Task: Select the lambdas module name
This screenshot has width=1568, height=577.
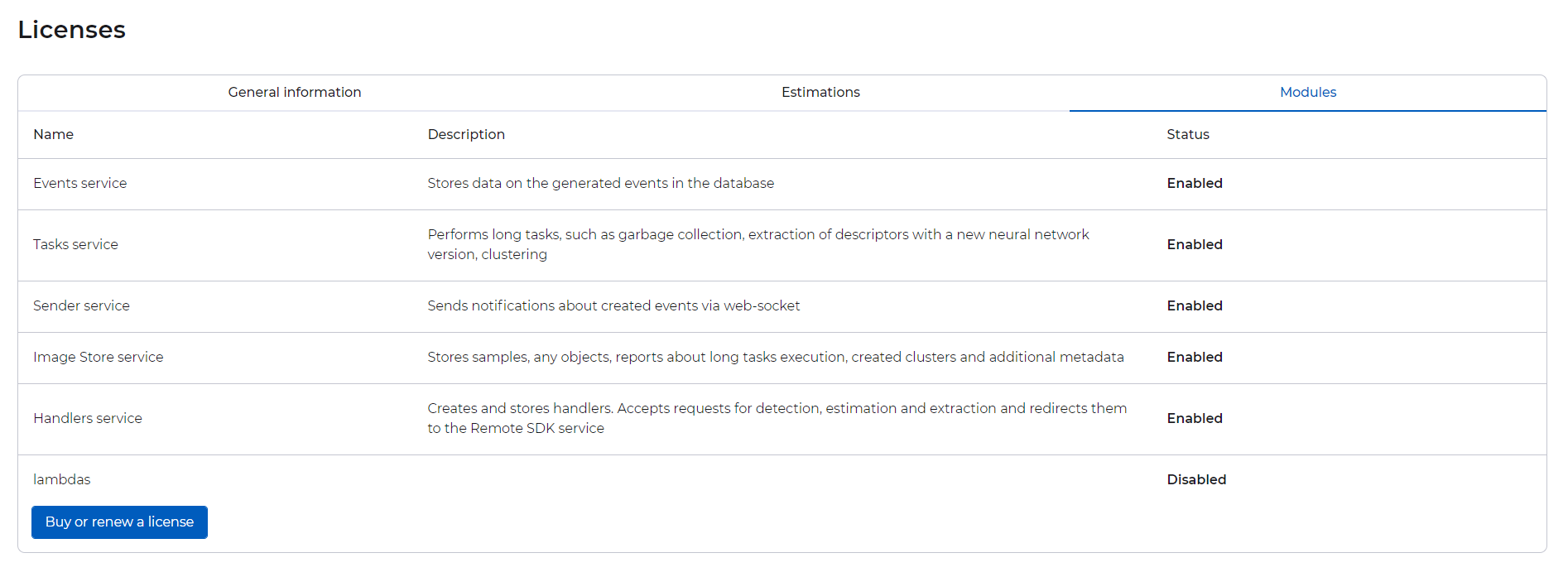Action: pyautogui.click(x=62, y=480)
